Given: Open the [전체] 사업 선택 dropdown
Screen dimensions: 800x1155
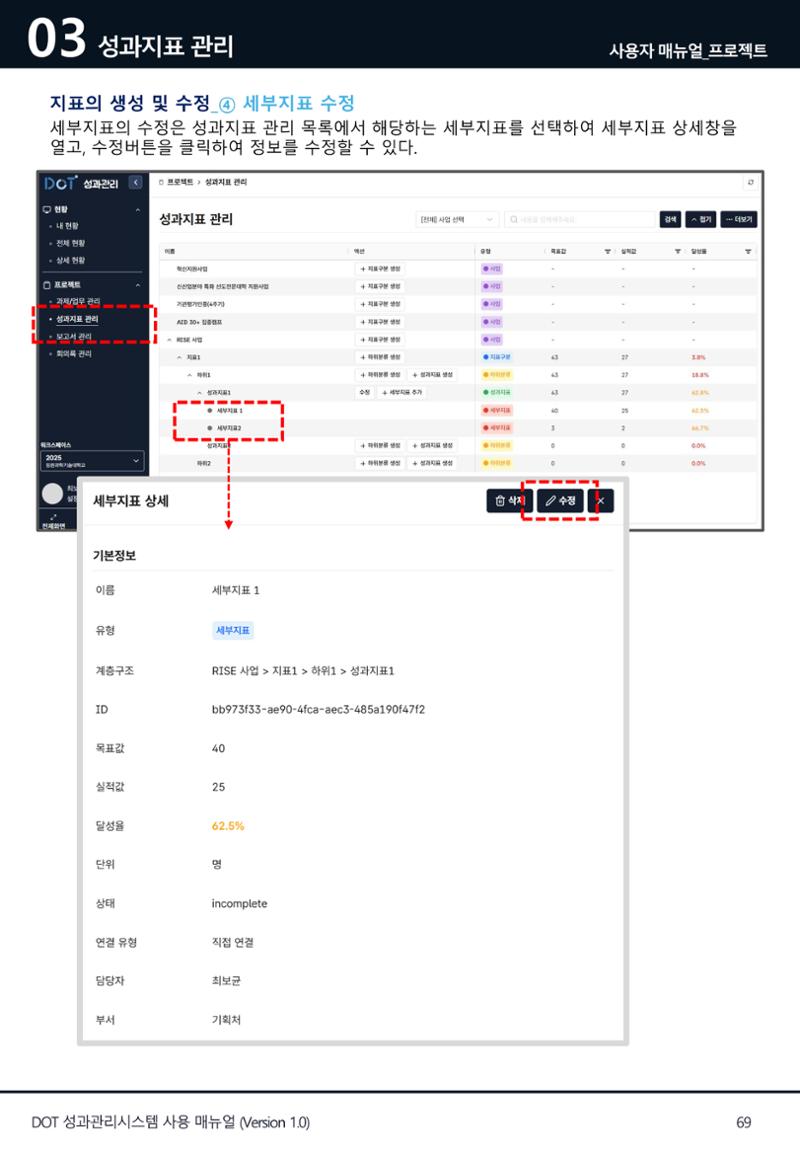Looking at the screenshot, I should click(457, 220).
